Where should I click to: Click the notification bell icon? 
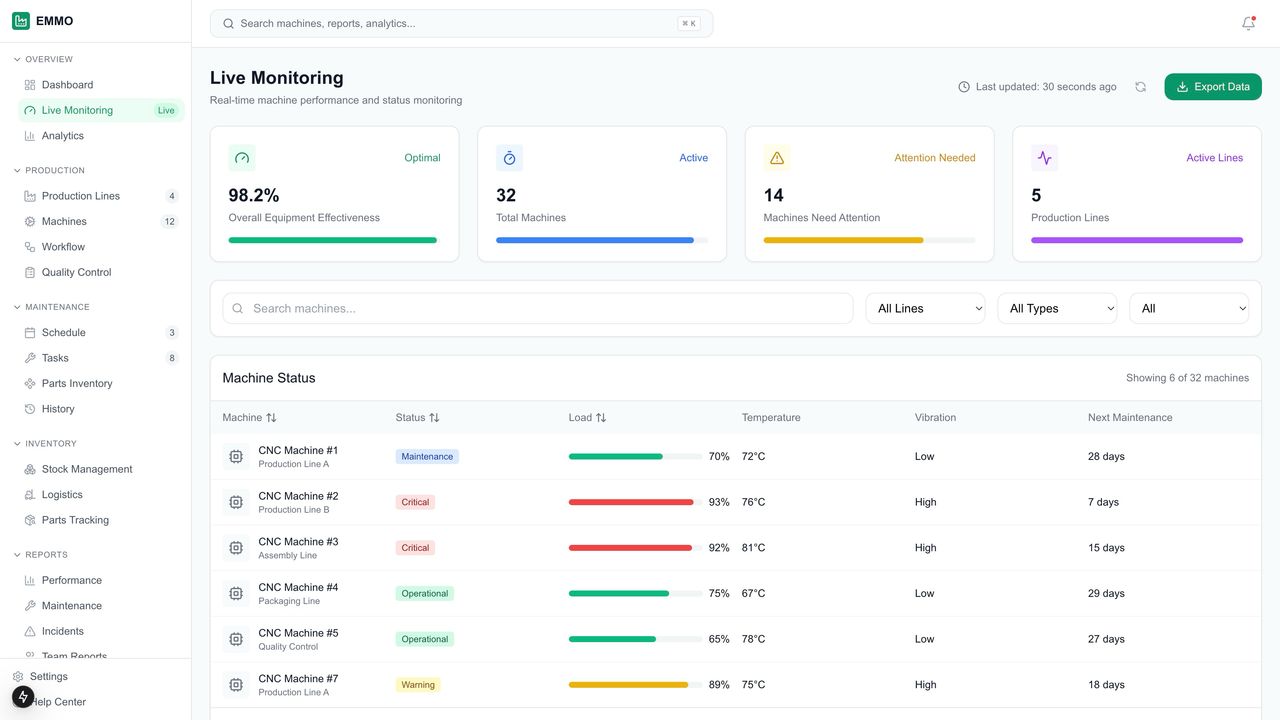[1248, 23]
